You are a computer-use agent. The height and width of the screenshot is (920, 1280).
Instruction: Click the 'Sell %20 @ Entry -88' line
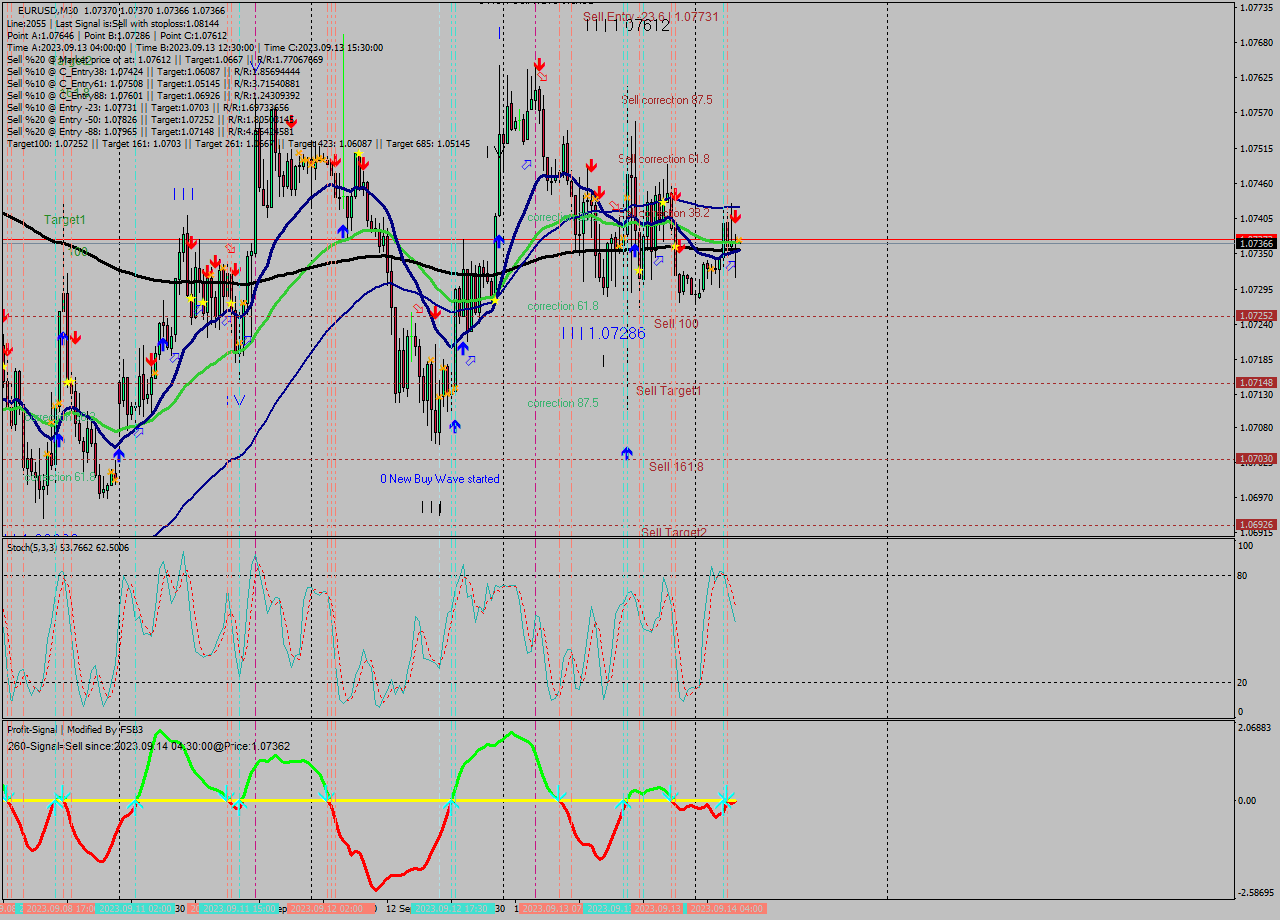coord(150,131)
